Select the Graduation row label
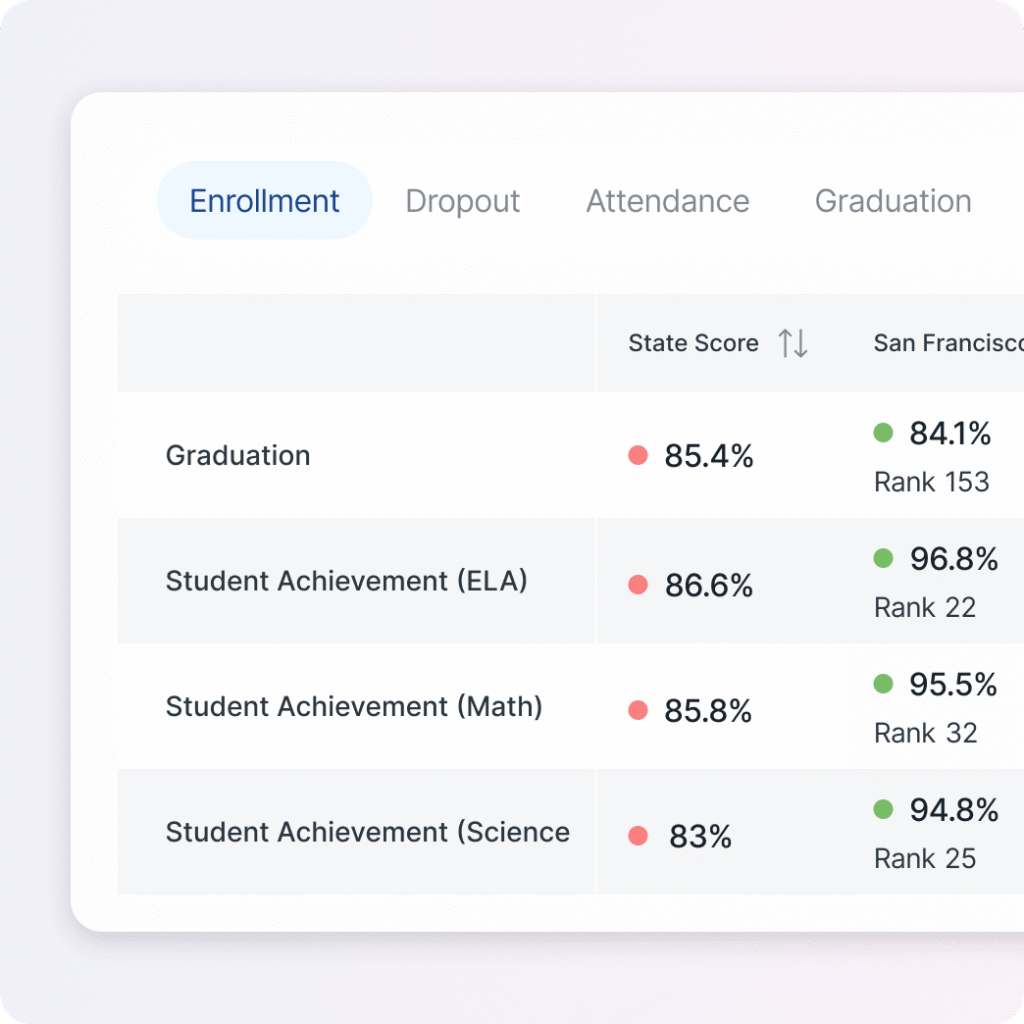 point(238,456)
